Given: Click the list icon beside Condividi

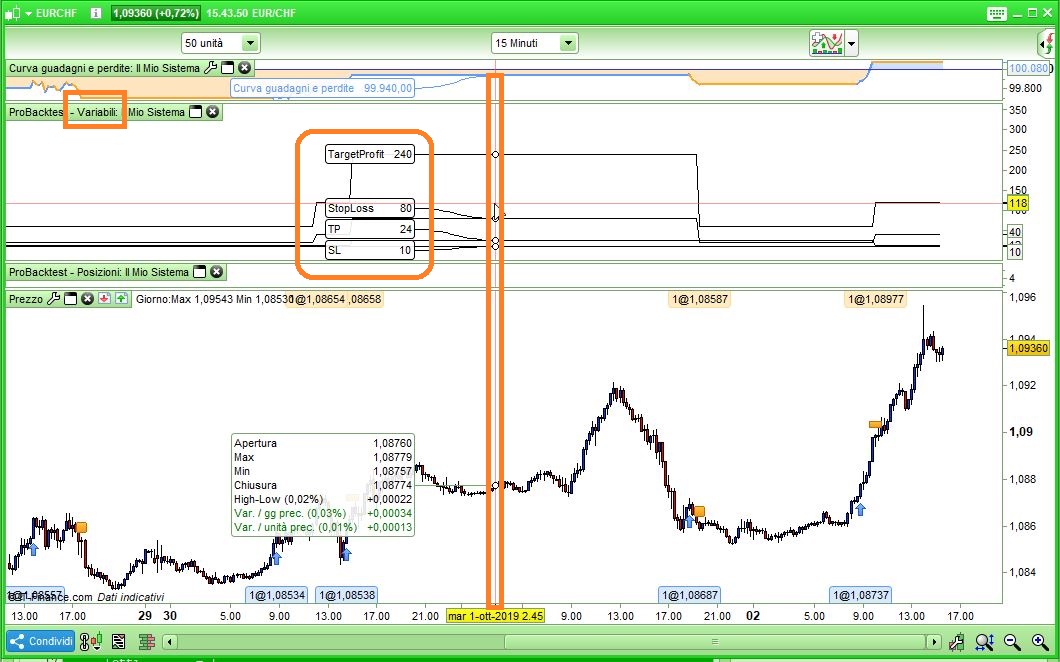Looking at the screenshot, I should (x=119, y=641).
